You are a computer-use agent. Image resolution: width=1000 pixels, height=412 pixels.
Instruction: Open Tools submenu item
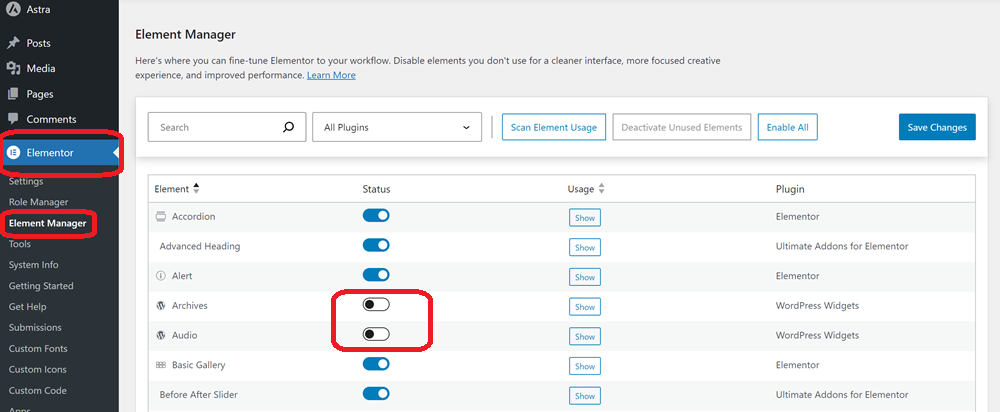(x=20, y=244)
